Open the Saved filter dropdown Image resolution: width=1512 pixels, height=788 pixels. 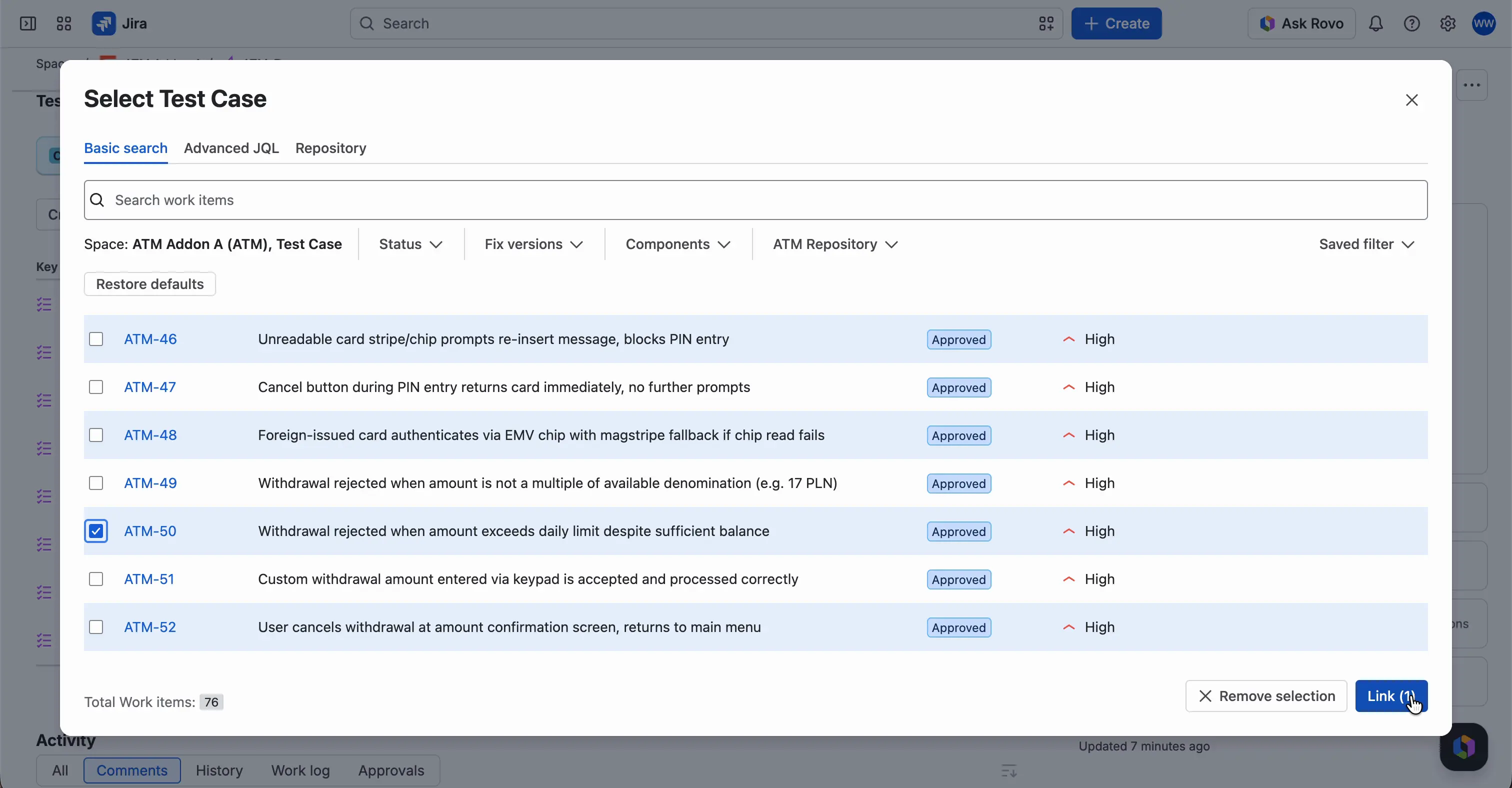(1366, 244)
